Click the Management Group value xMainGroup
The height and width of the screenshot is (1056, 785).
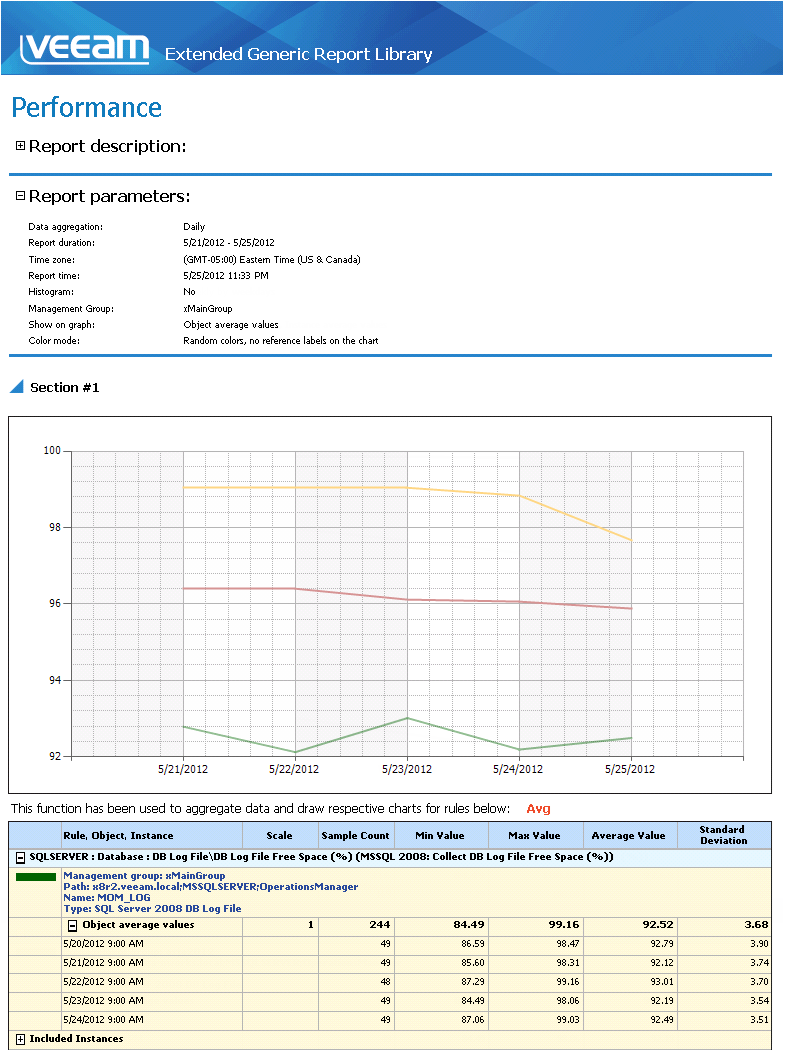coord(208,308)
